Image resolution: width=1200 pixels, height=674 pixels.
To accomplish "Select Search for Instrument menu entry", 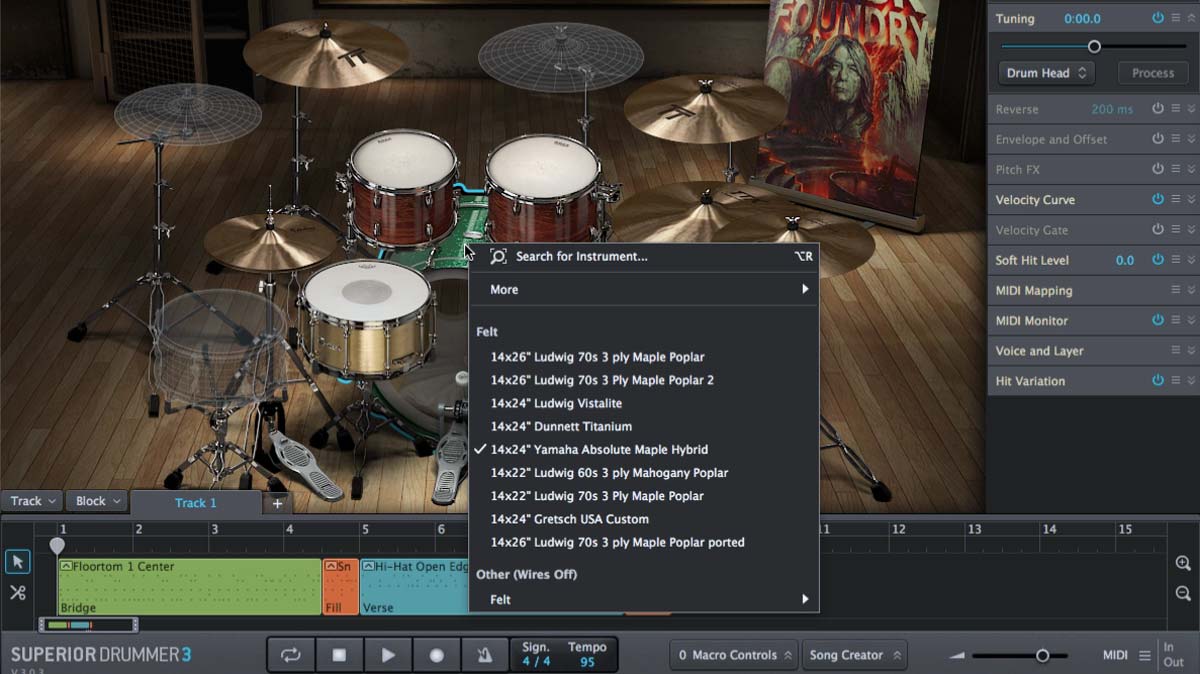I will point(644,257).
